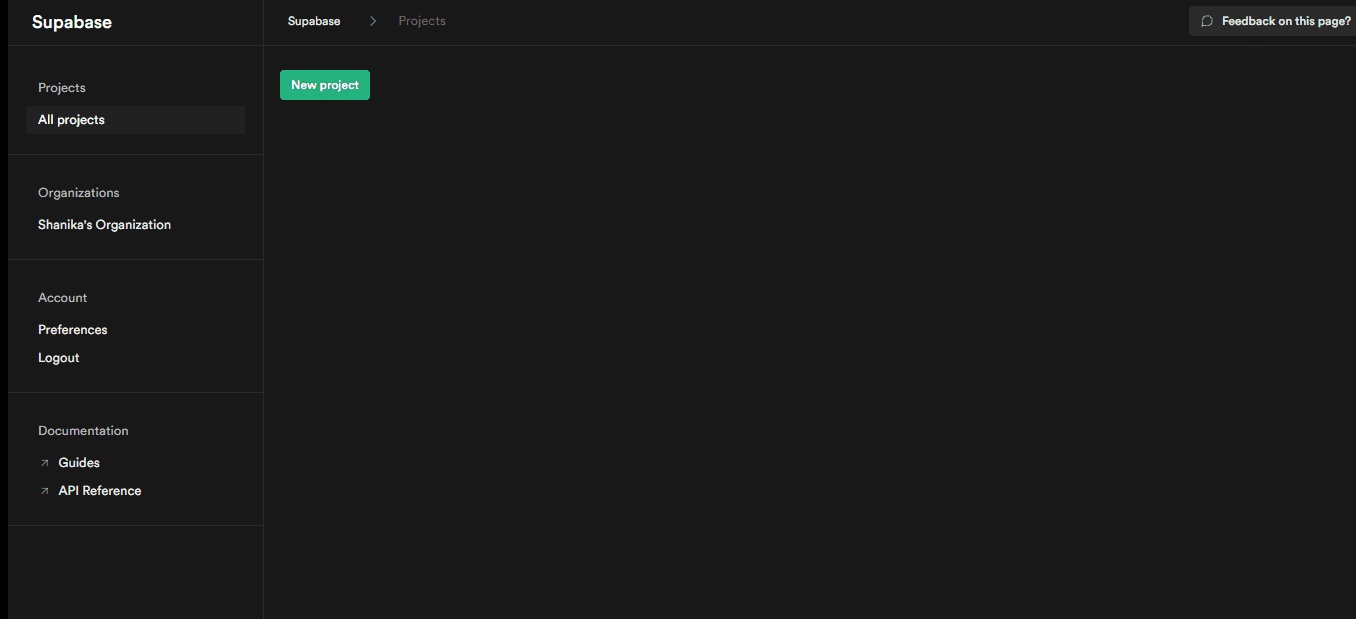Screen dimensions: 1356x619
Task: Open the Guides documentation link
Action: pos(79,463)
